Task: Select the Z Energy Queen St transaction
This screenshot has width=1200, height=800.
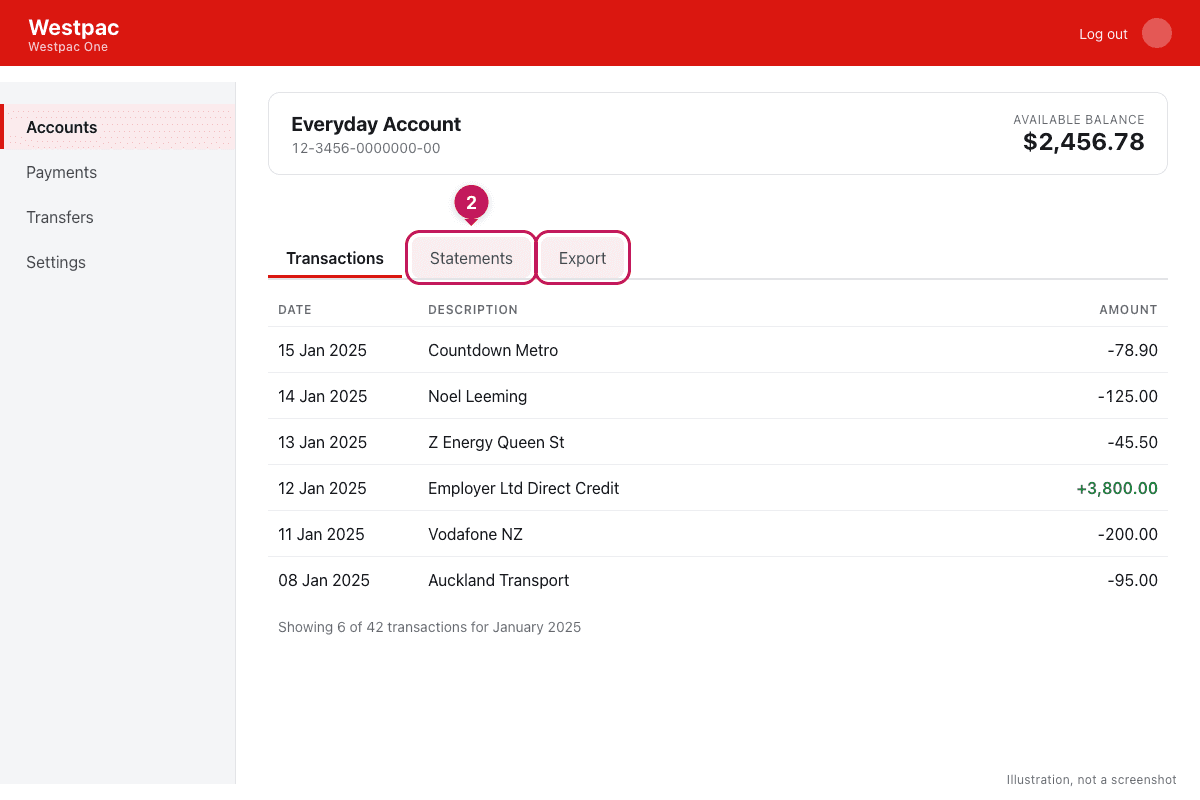Action: click(x=718, y=442)
